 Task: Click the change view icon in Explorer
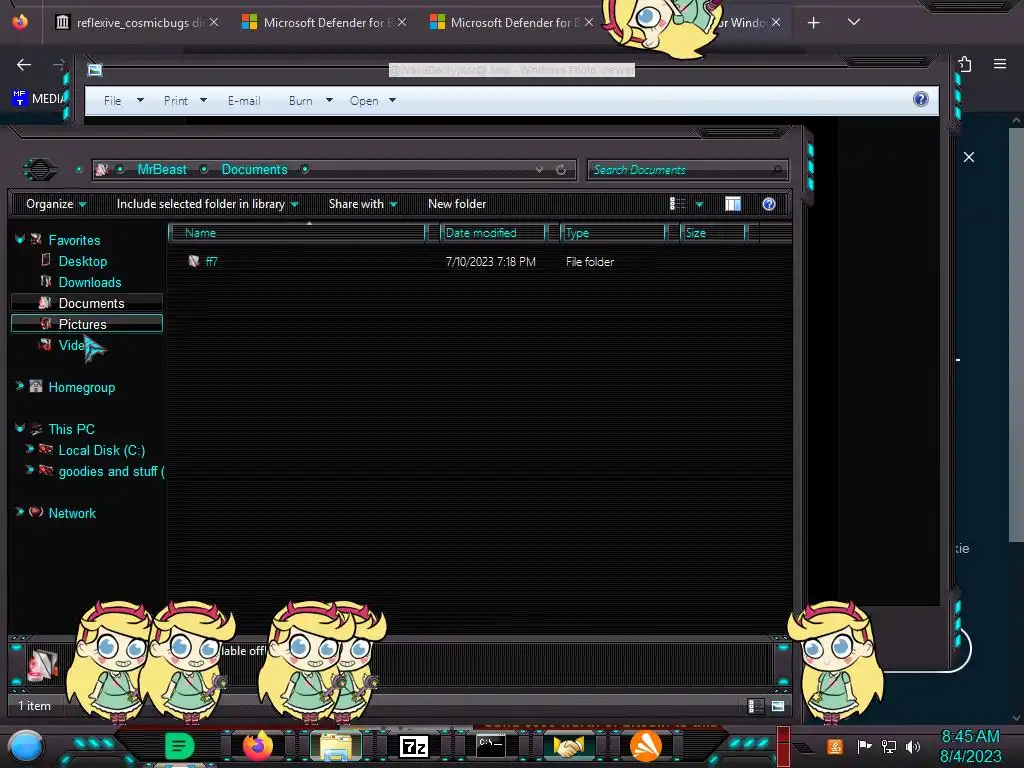(677, 204)
